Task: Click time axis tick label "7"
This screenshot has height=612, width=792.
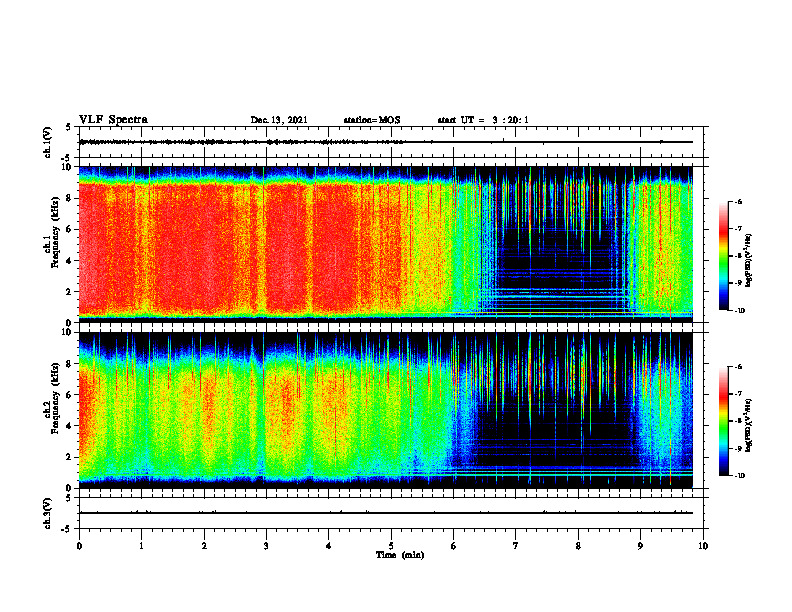Action: coord(516,546)
